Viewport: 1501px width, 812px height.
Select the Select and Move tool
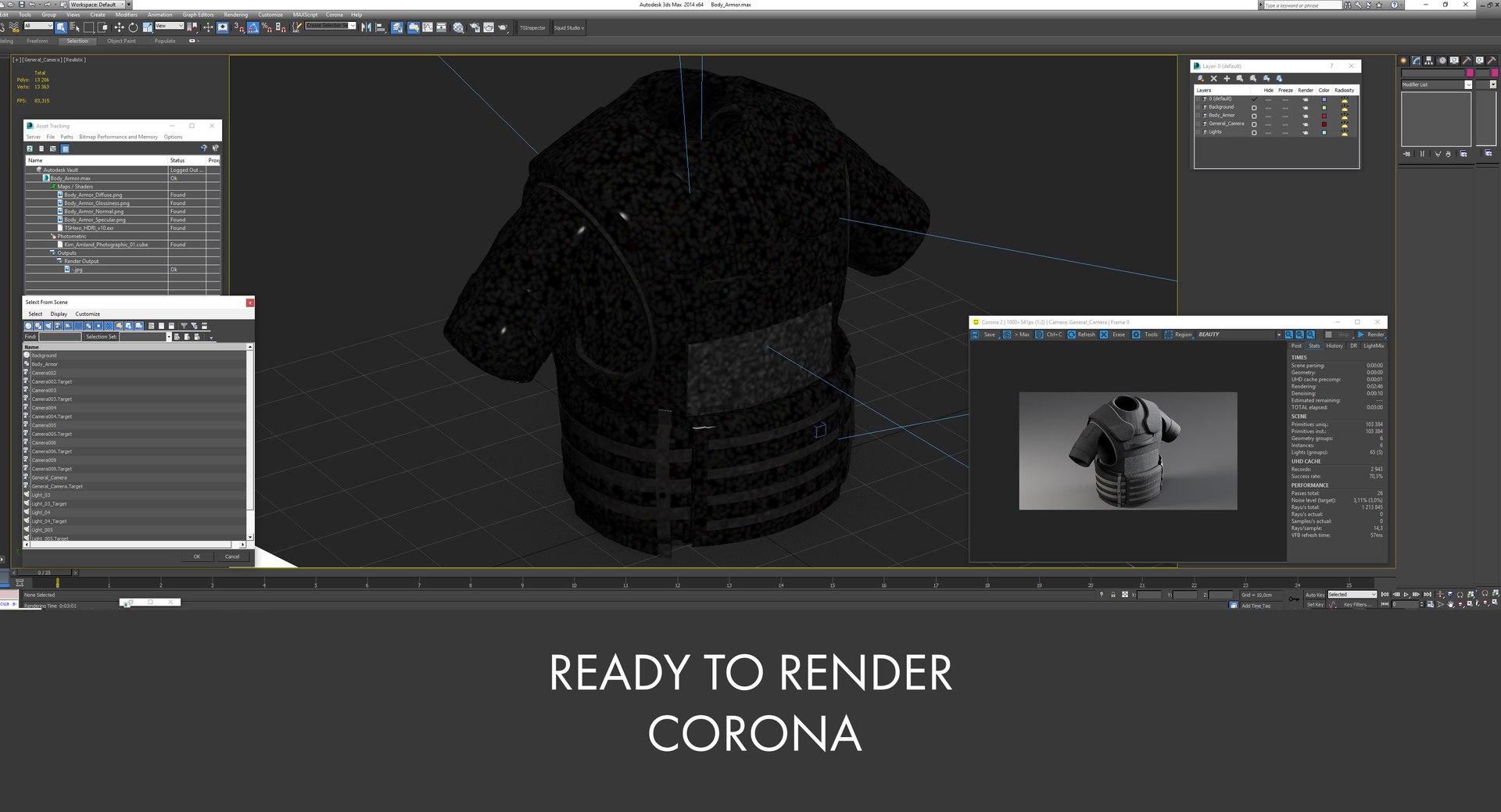tap(119, 27)
